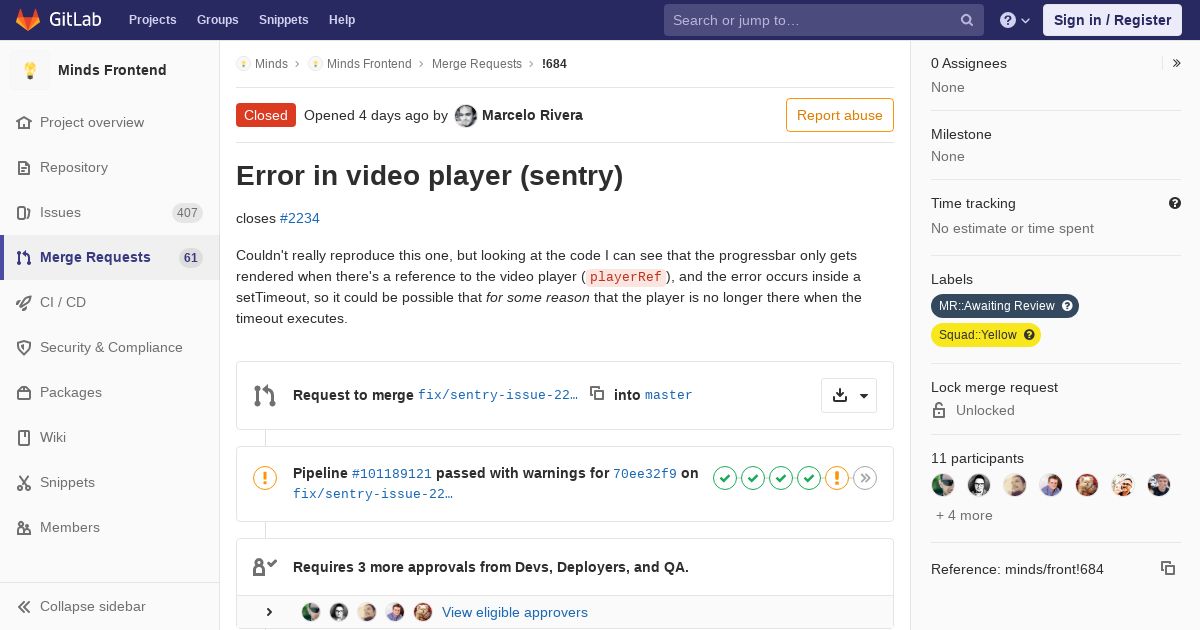Open pipeline #101189121
The height and width of the screenshot is (630, 1200).
[392, 474]
